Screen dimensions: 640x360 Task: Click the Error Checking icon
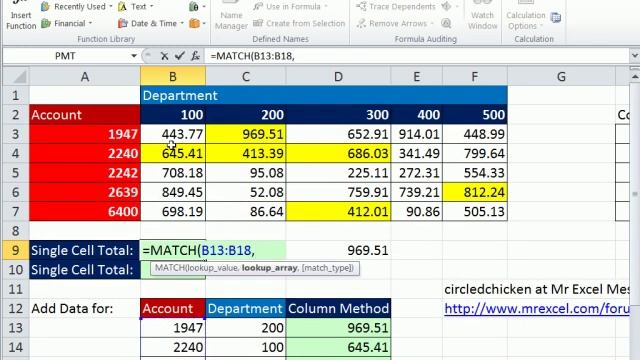coord(449,7)
